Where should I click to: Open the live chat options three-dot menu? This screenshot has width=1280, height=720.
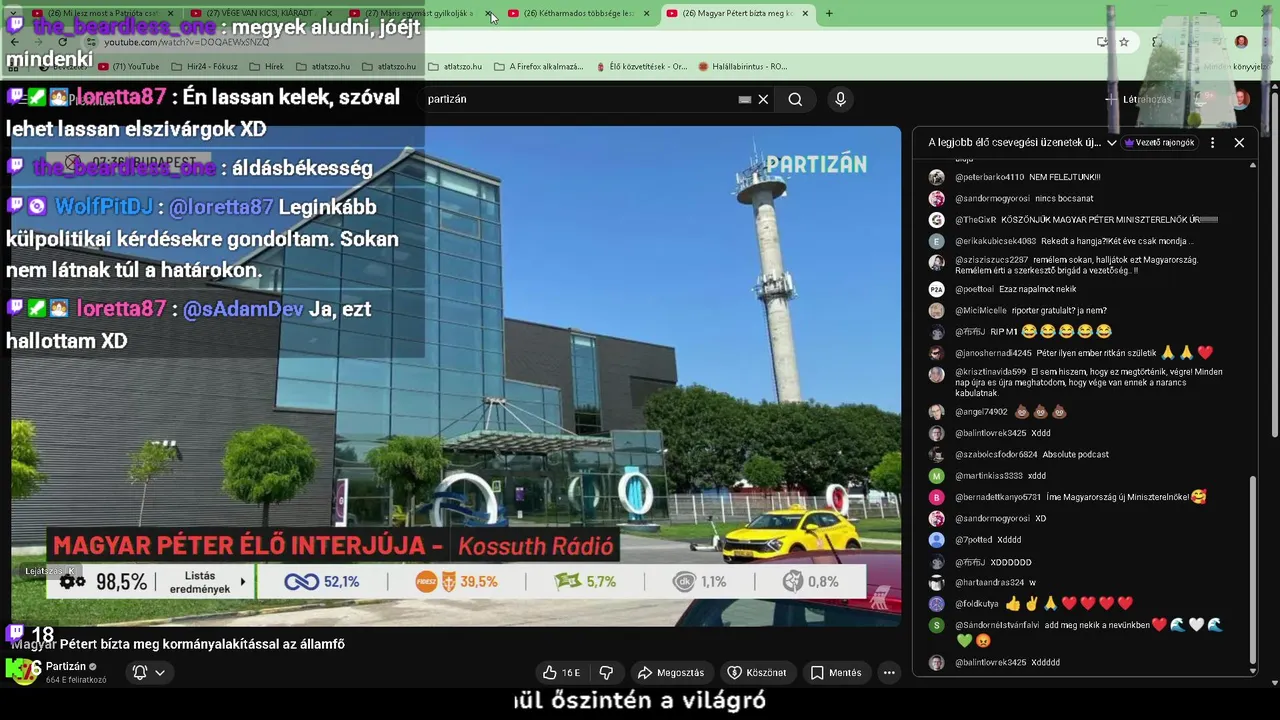click(x=1212, y=142)
